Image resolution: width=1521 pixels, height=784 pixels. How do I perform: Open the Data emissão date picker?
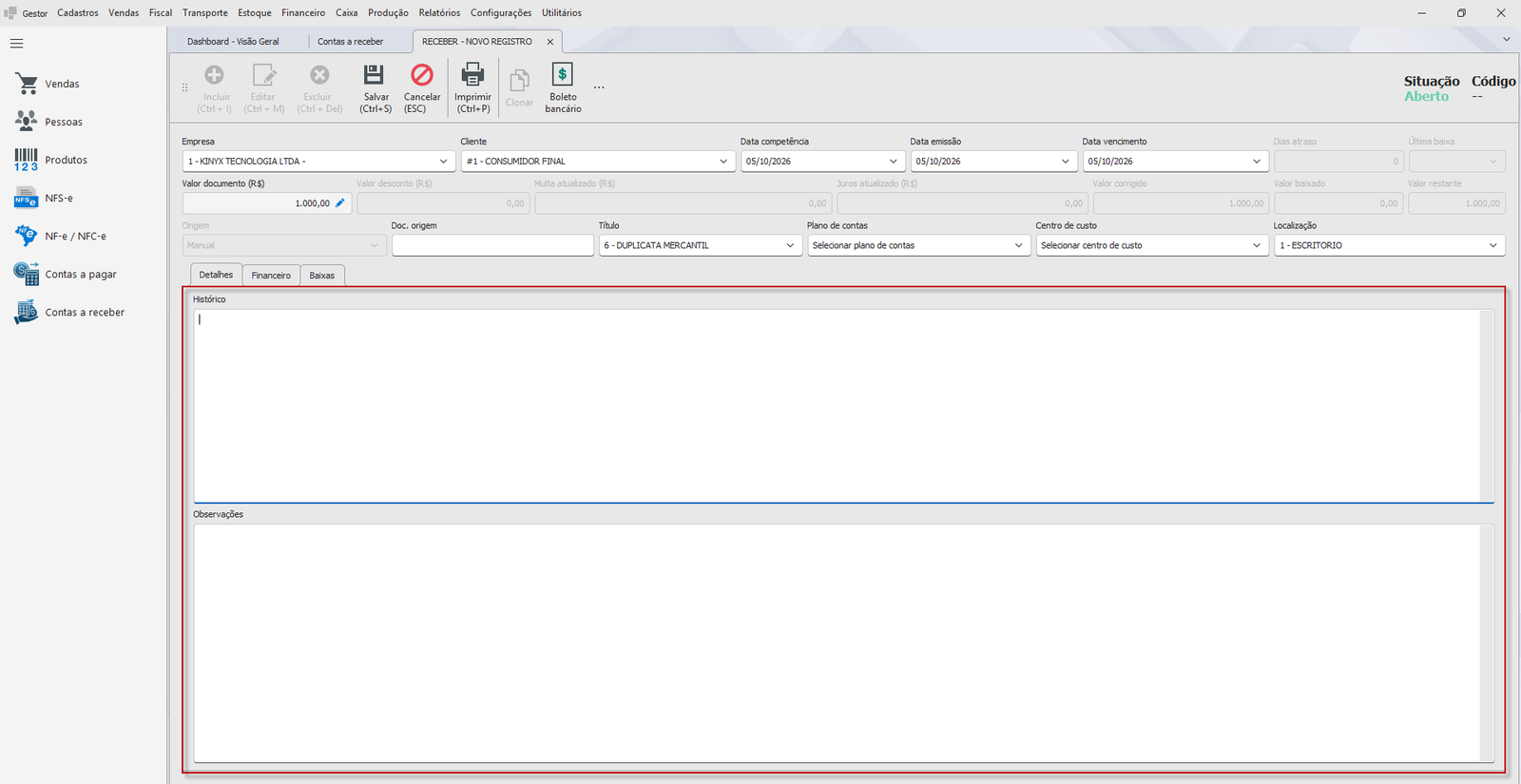click(x=1065, y=162)
